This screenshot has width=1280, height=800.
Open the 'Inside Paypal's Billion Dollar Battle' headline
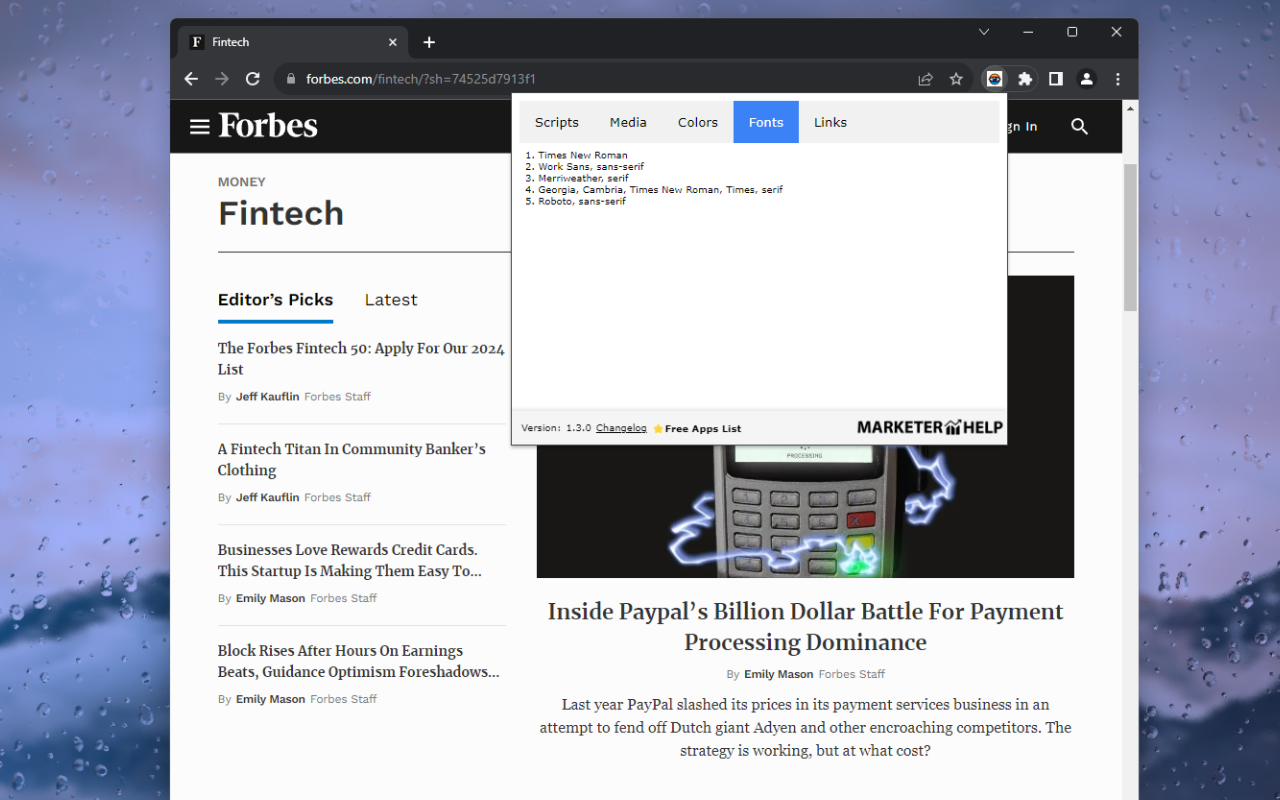click(805, 626)
